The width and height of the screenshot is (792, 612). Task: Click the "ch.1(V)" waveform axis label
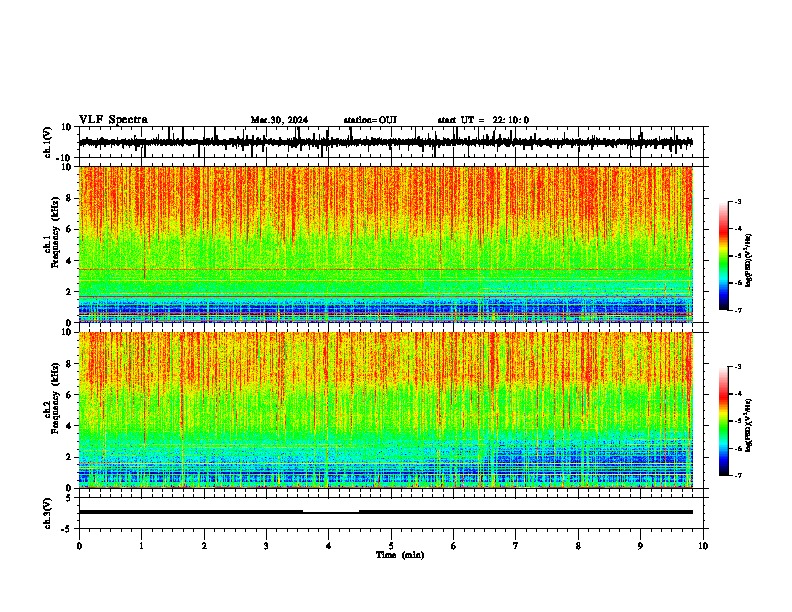tap(48, 142)
